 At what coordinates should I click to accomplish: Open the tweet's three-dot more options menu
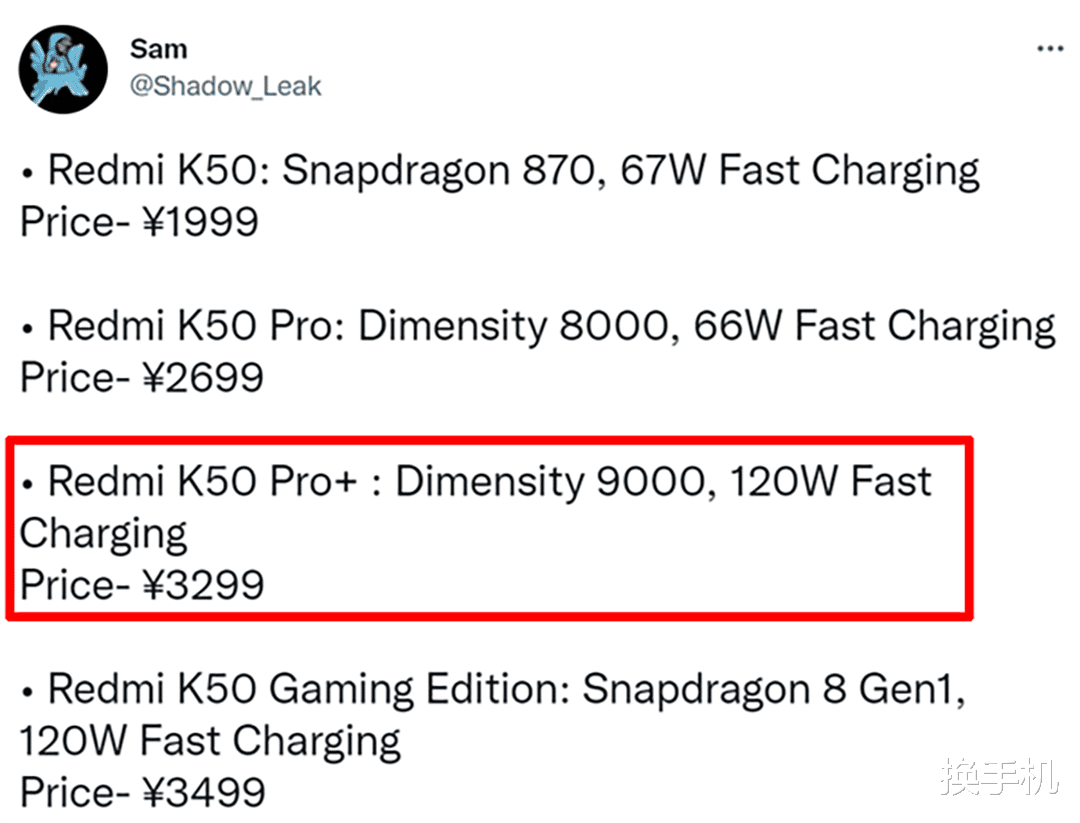point(1049,49)
